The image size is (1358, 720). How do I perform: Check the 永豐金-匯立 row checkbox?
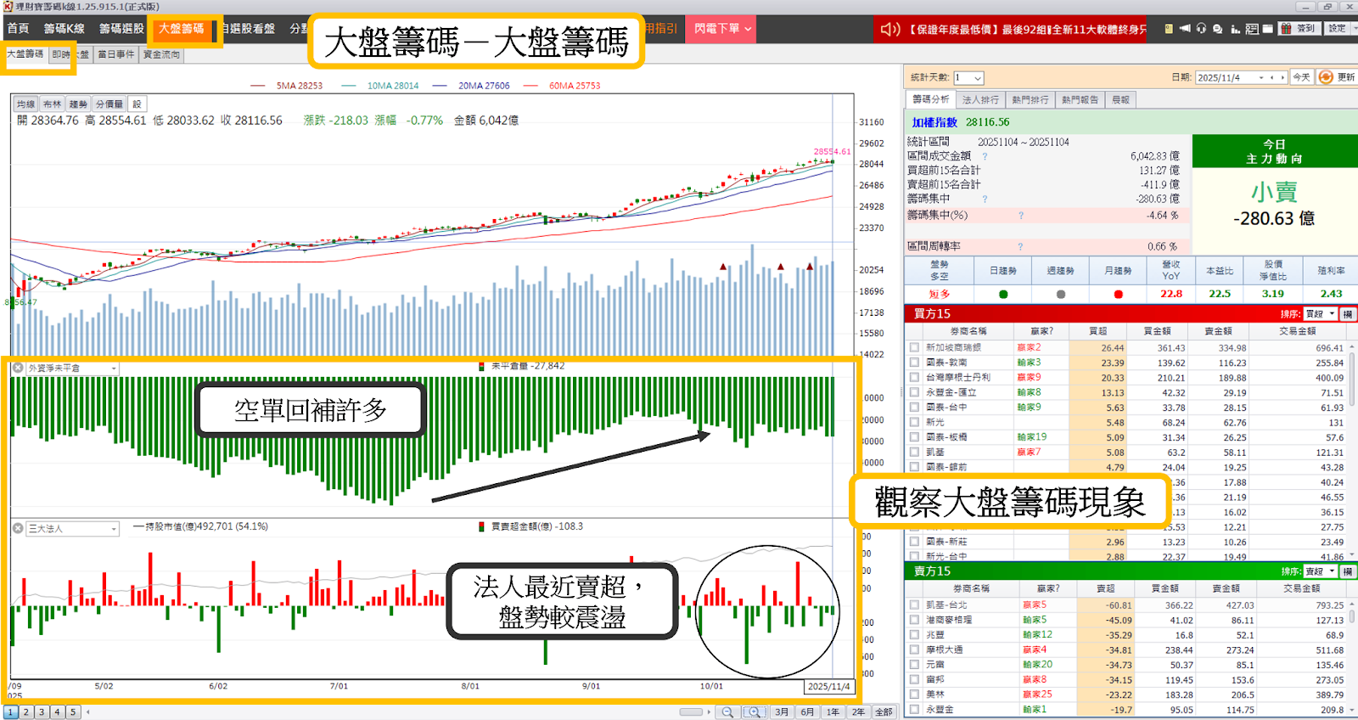[x=914, y=393]
